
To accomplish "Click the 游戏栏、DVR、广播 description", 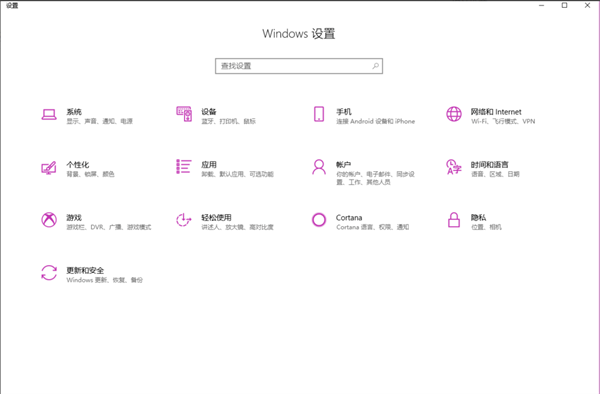I will pos(109,227).
